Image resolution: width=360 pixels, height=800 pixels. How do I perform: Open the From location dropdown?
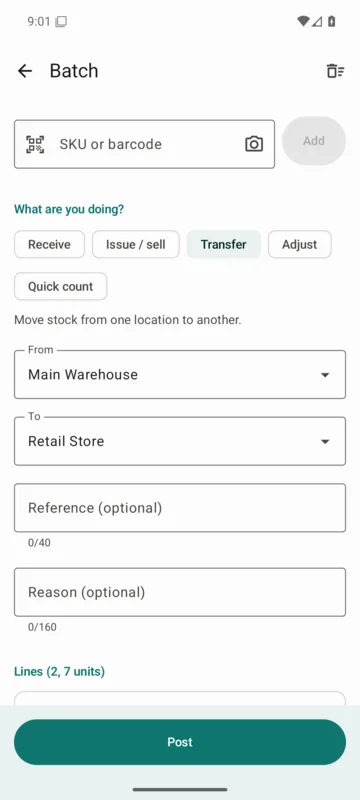tap(180, 374)
